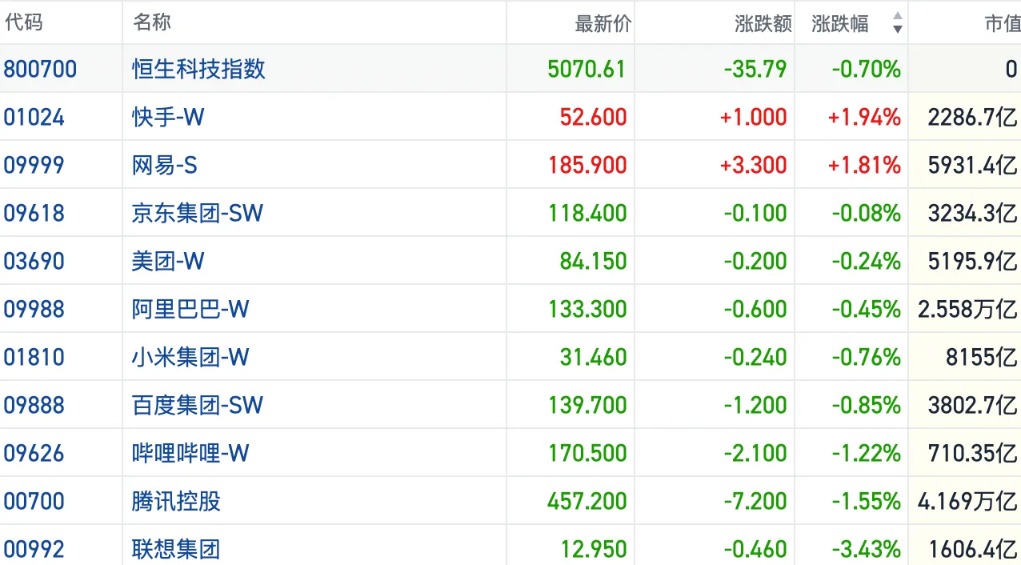The image size is (1021, 565).
Task: Click the 涨跌幅 column header label
Action: tap(840, 24)
